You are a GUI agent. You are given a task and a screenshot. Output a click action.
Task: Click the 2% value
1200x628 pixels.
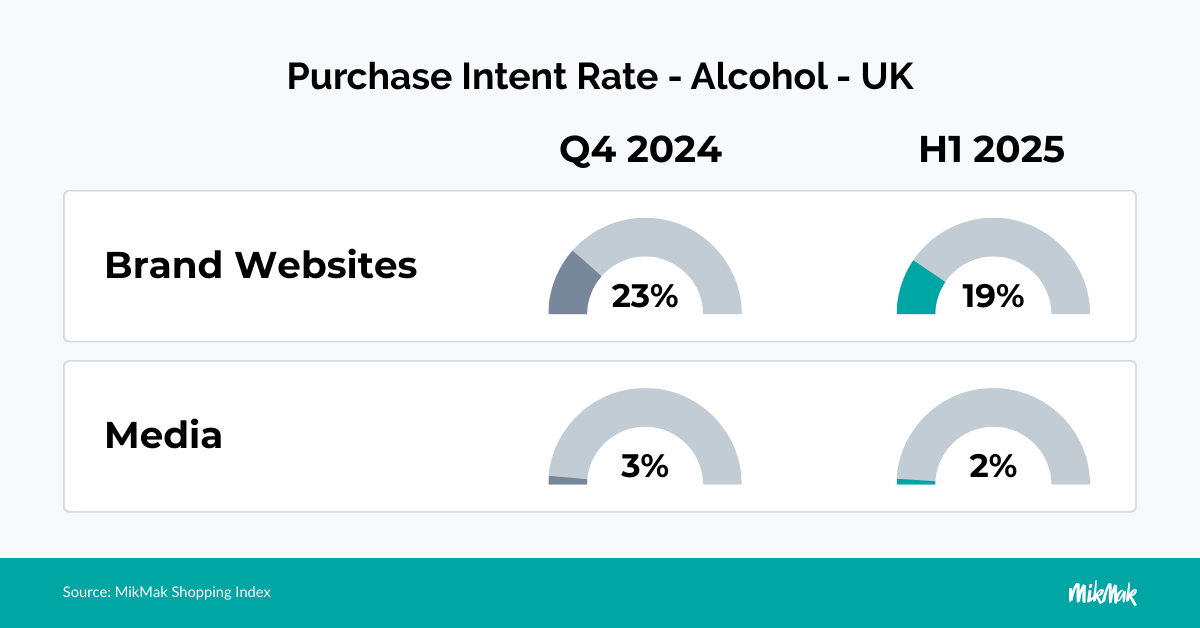point(993,466)
